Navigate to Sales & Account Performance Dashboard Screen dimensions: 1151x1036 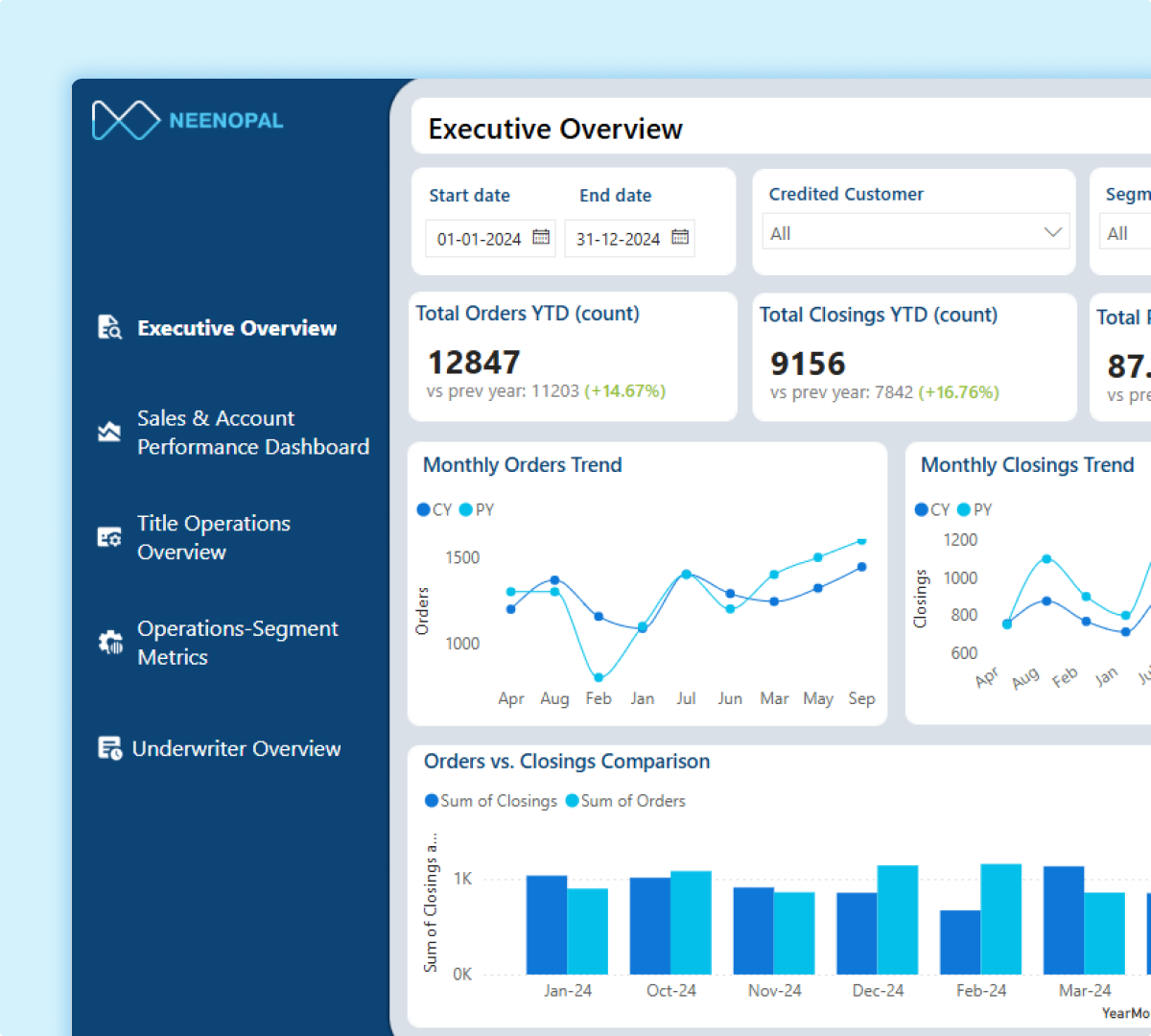pos(253,432)
